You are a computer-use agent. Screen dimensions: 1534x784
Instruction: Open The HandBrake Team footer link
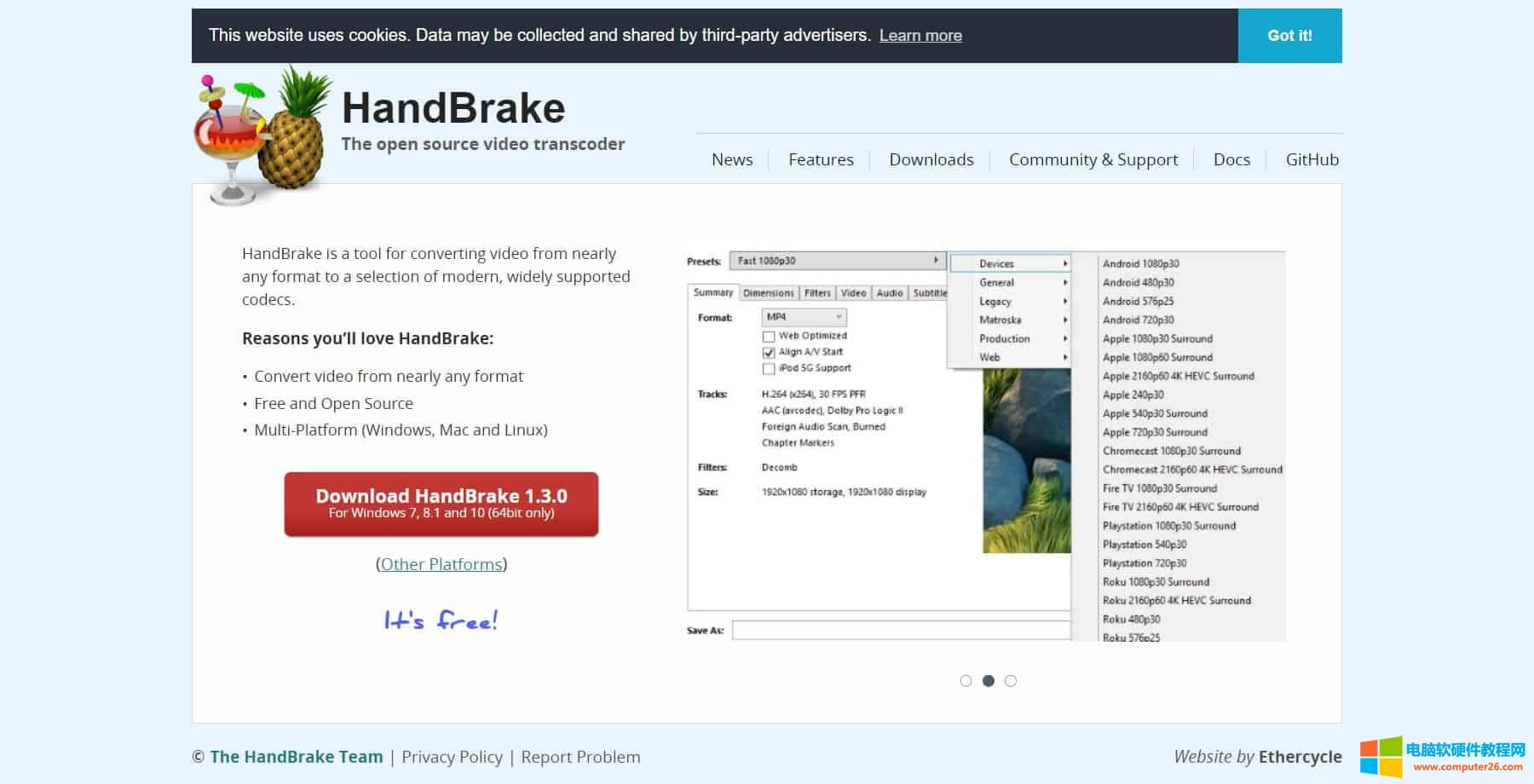(x=297, y=757)
